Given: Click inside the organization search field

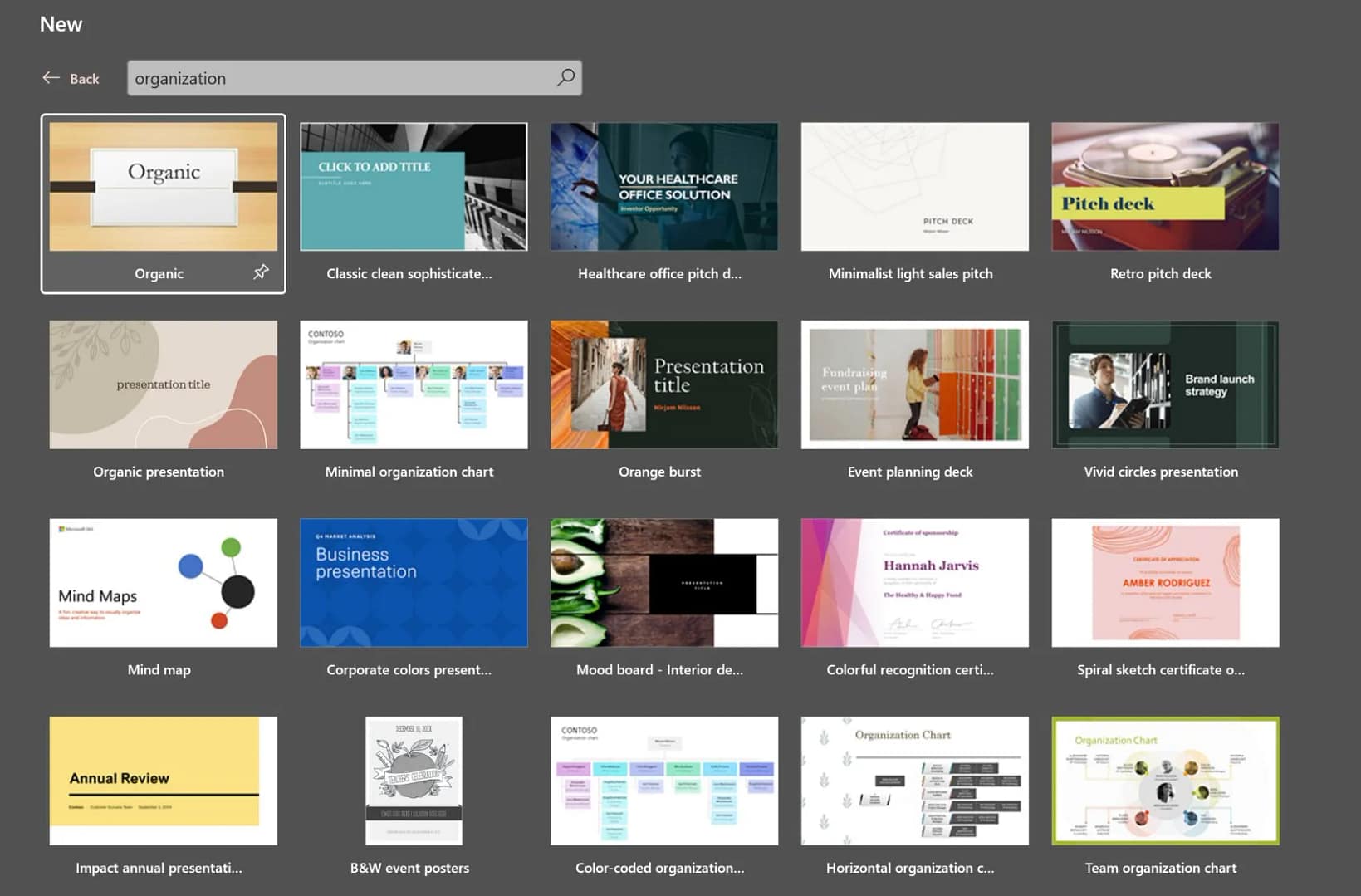Looking at the screenshot, I should [340, 78].
